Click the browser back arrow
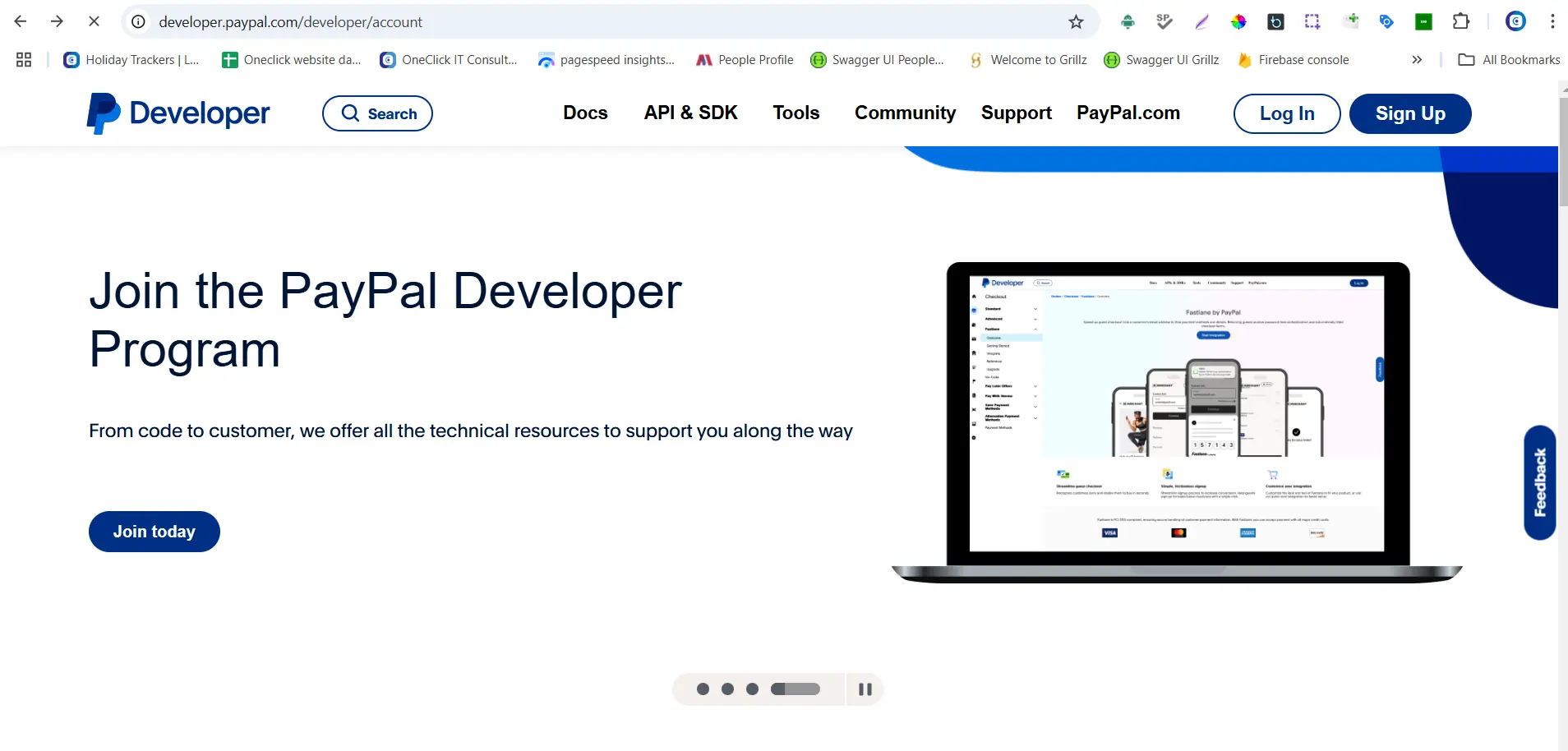Screen dimensions: 1568x751 tap(21, 21)
